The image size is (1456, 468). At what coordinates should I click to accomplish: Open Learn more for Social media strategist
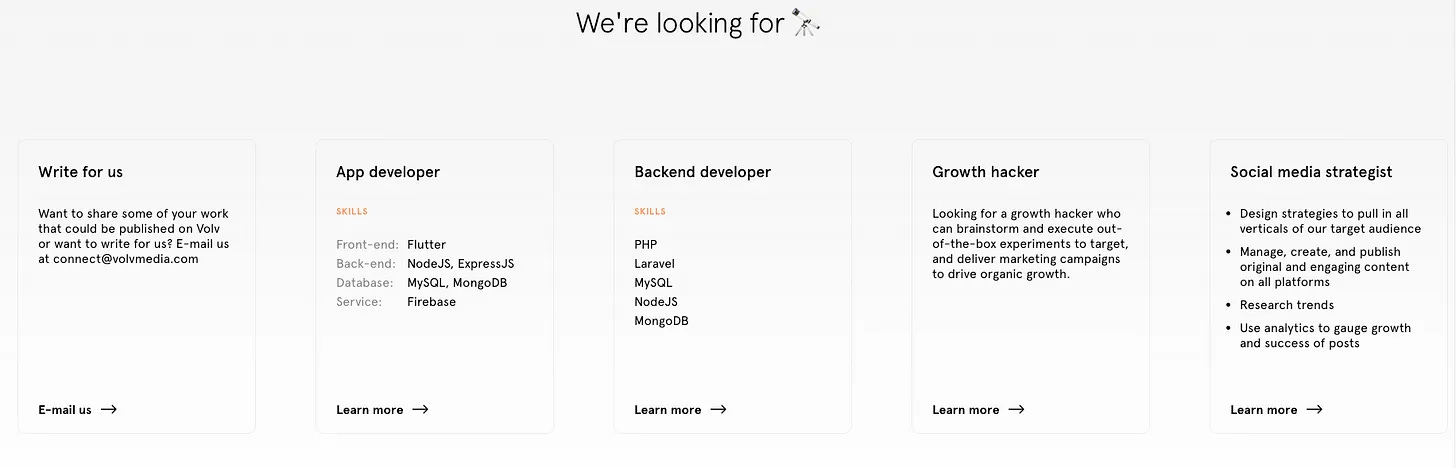coord(1276,410)
